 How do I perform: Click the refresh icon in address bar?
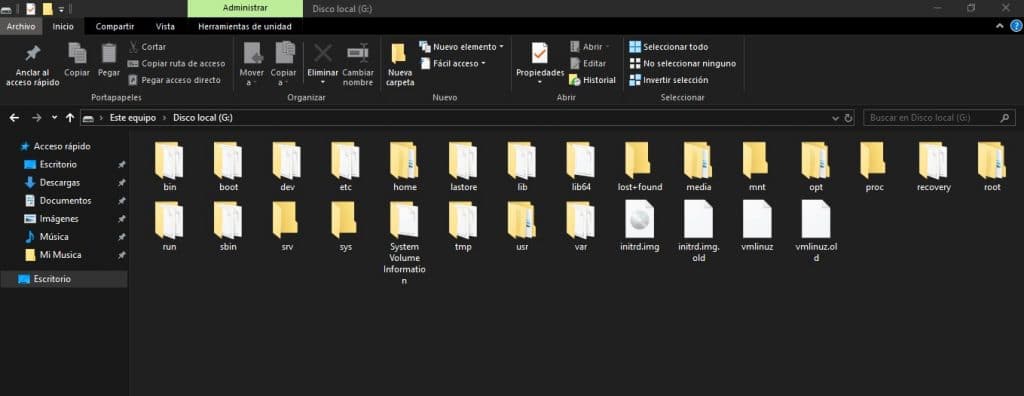[x=848, y=118]
